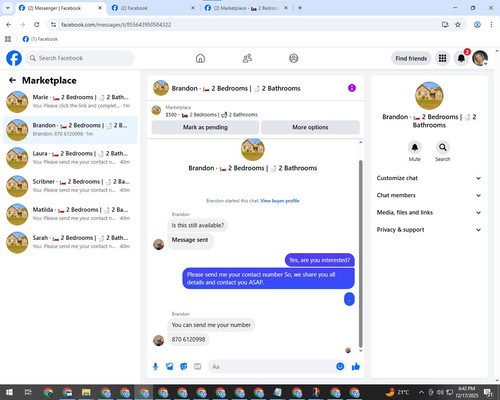
Task: Open the taskbar clock showing 6:42 PM
Action: (466, 392)
